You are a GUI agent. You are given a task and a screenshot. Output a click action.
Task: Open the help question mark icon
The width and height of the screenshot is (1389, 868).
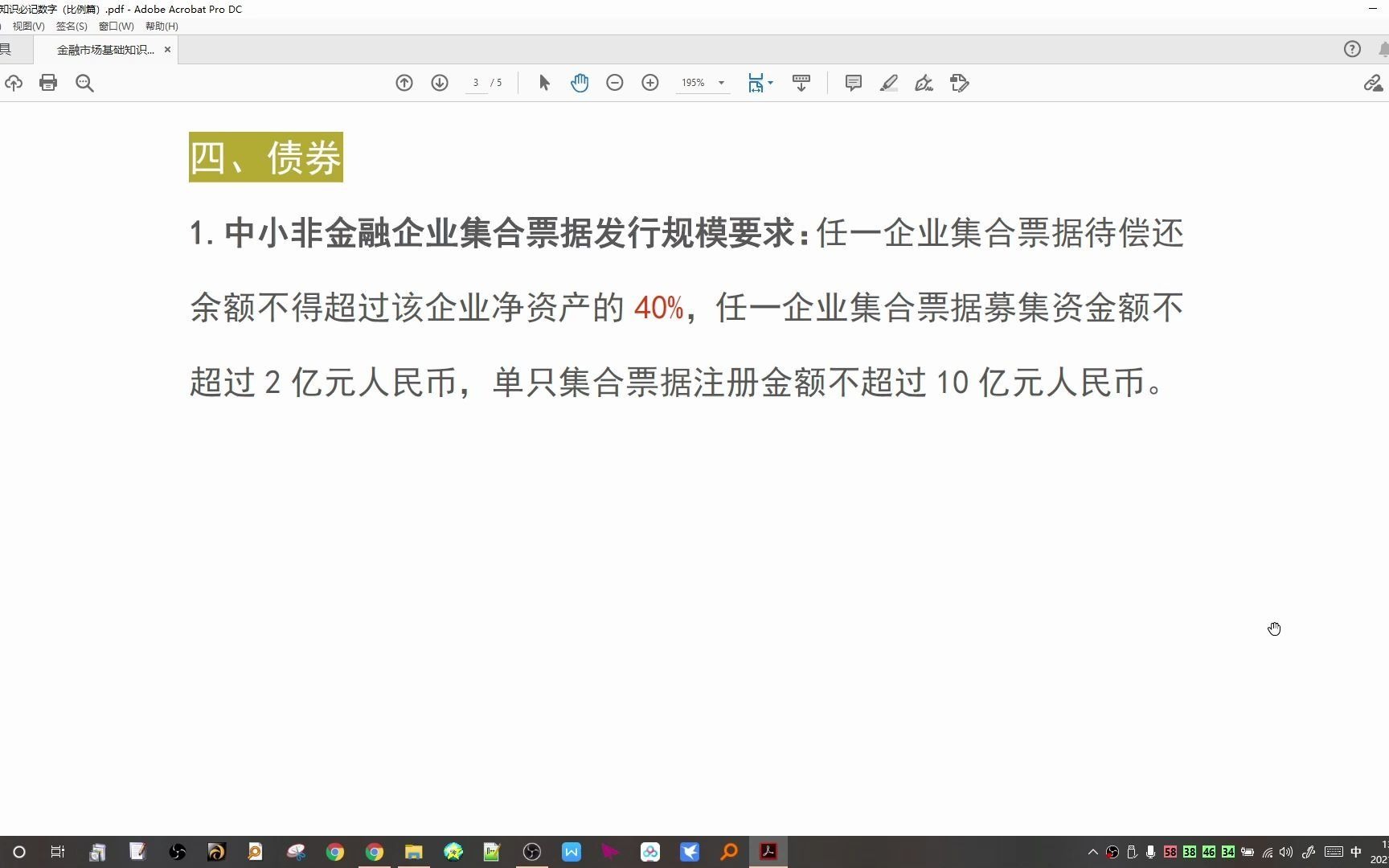pyautogui.click(x=1352, y=49)
